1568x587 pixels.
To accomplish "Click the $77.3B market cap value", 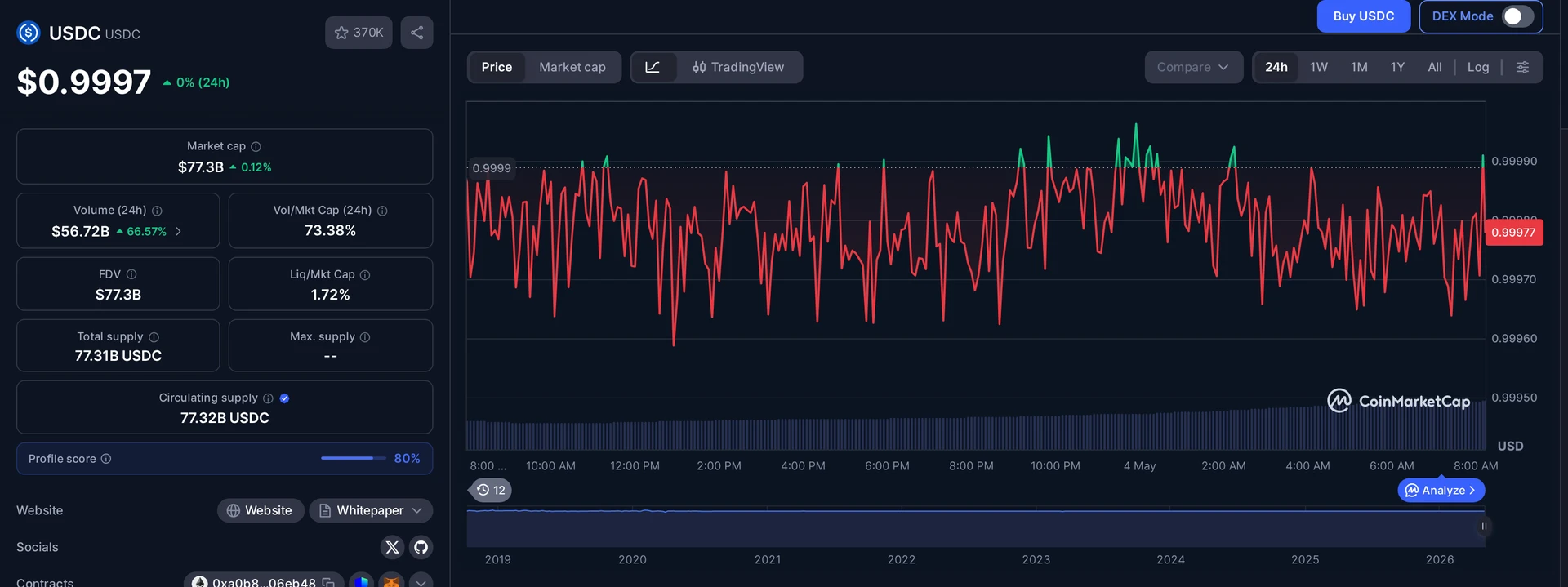I will tap(201, 167).
